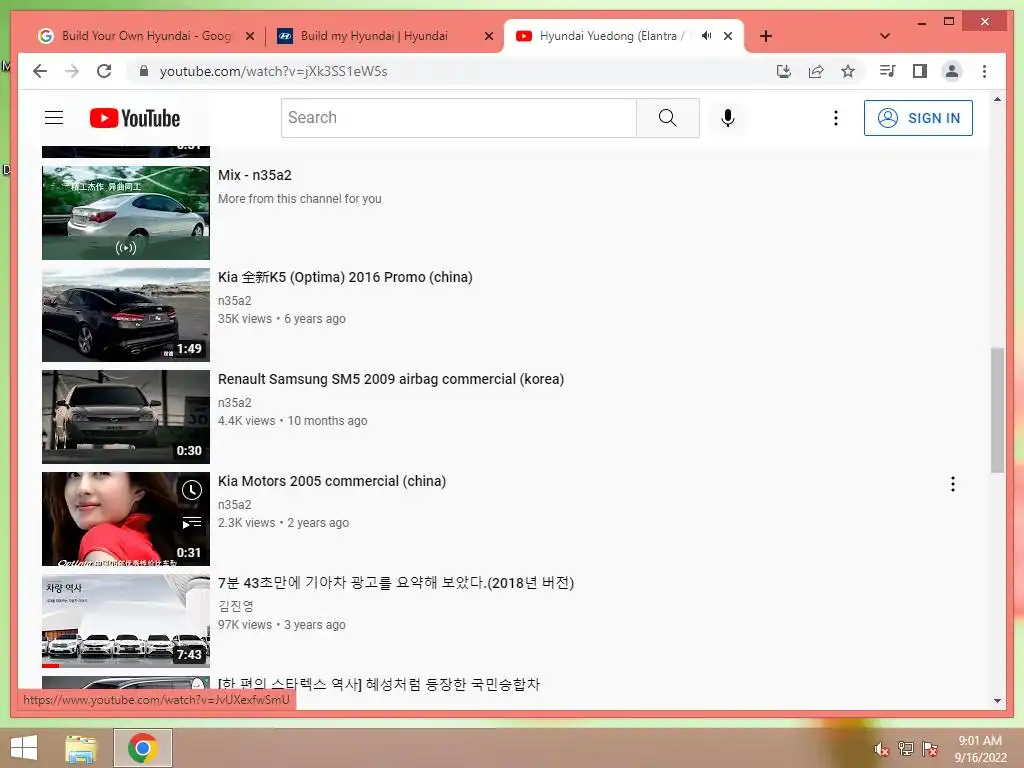Image resolution: width=1024 pixels, height=768 pixels.
Task: Go to the YouTube home logo
Action: pos(135,118)
